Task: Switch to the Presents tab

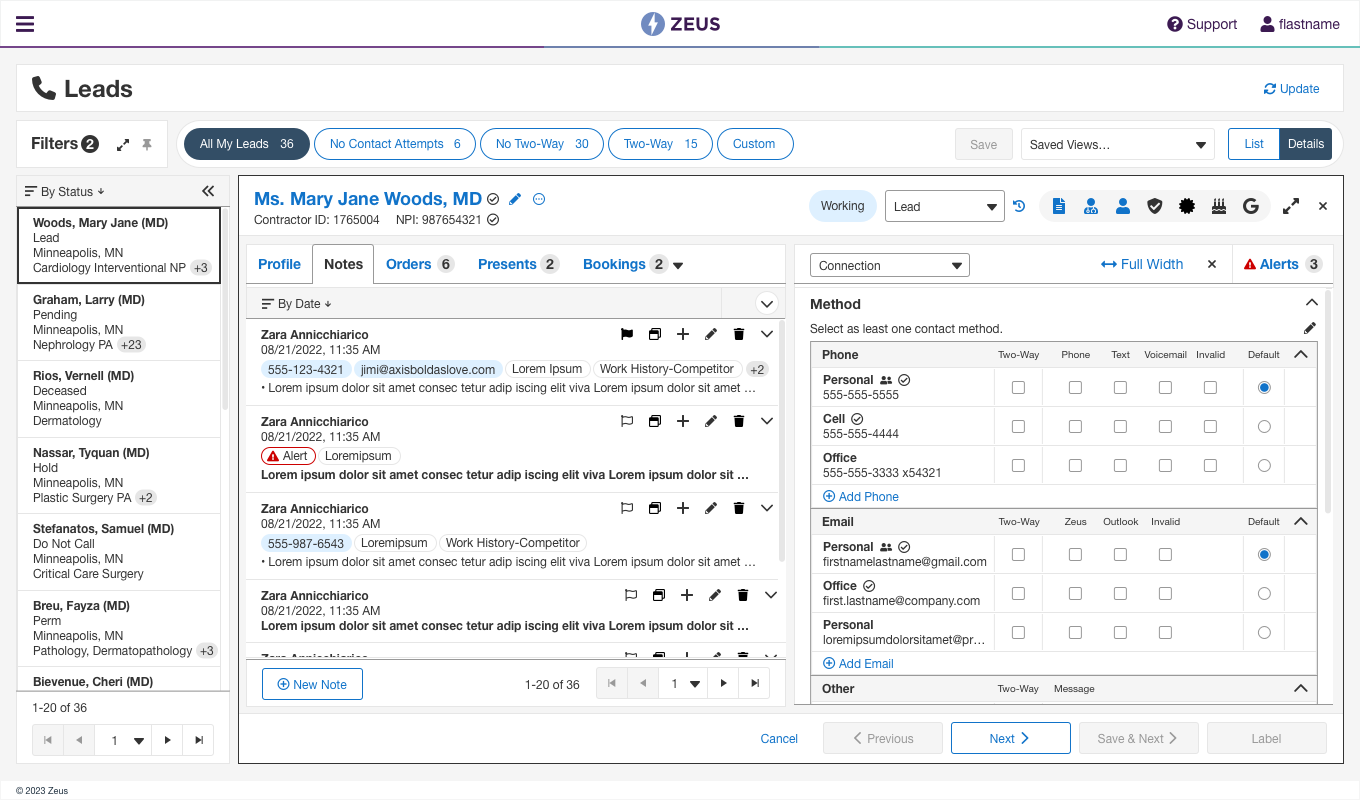Action: [518, 264]
